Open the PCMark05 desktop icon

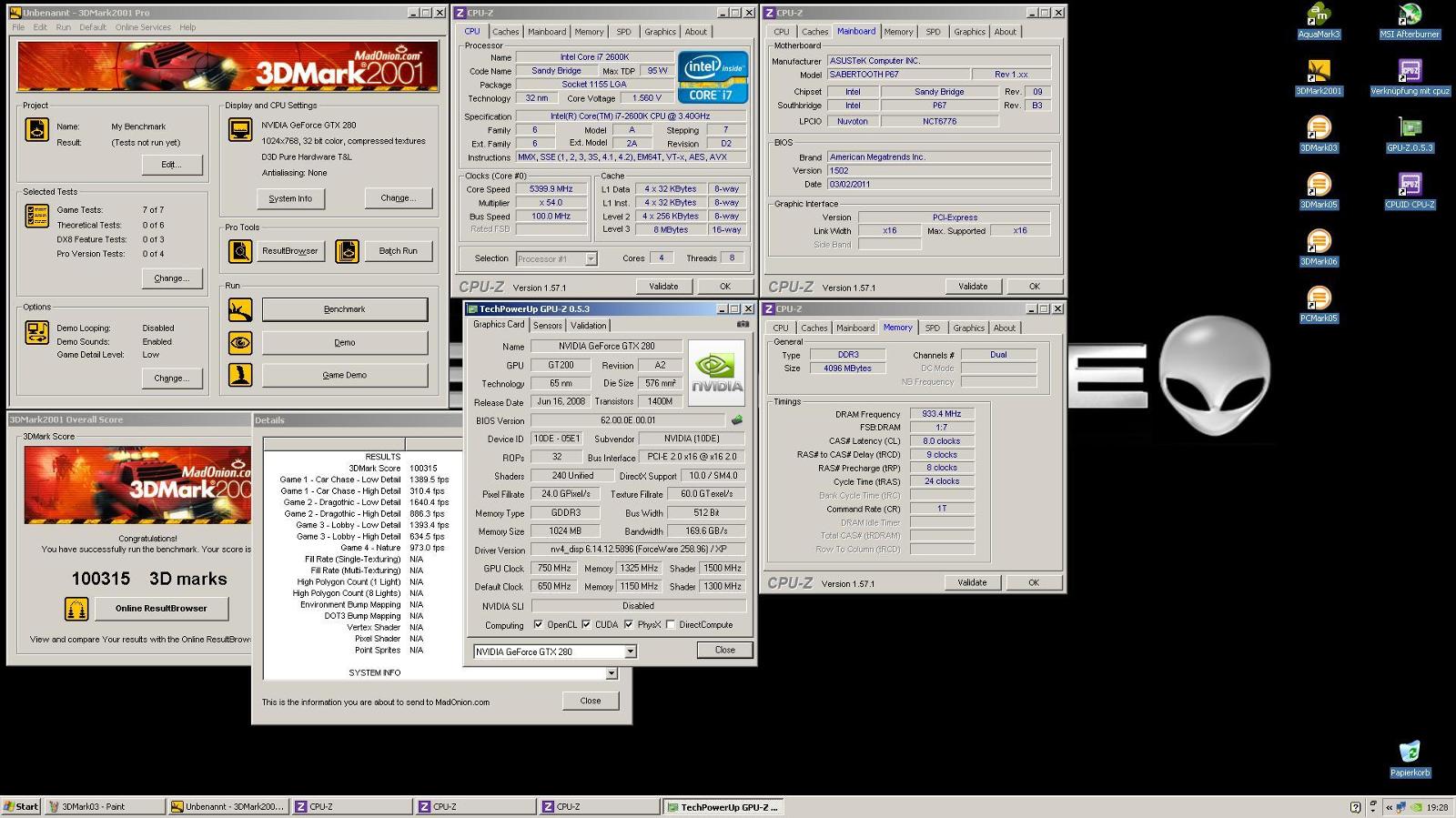coord(1319,305)
